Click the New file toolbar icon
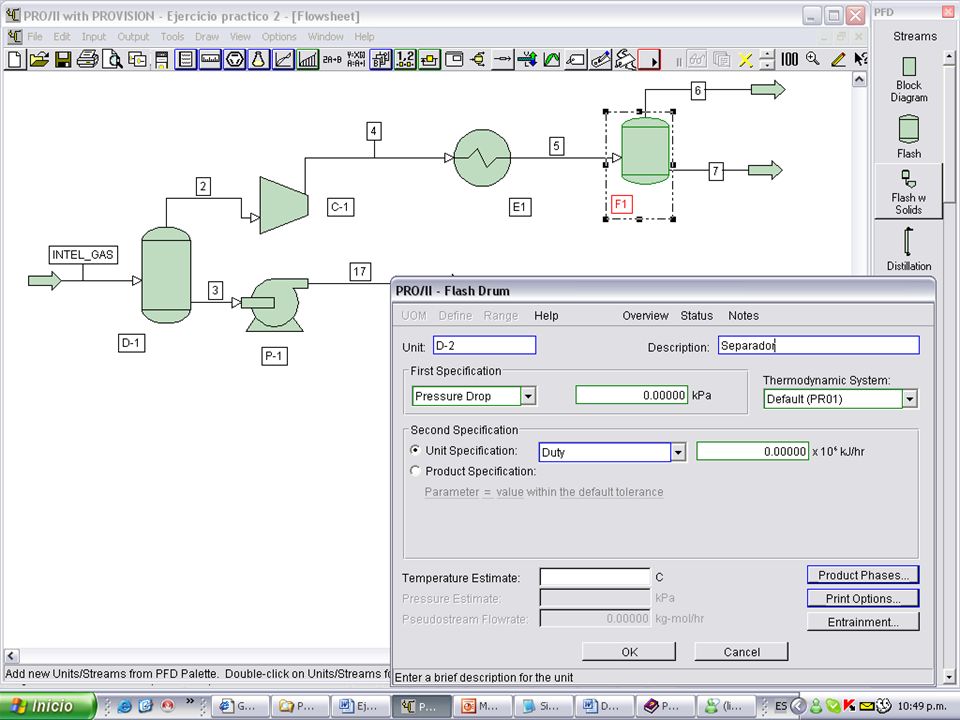The image size is (960, 720). point(15,59)
